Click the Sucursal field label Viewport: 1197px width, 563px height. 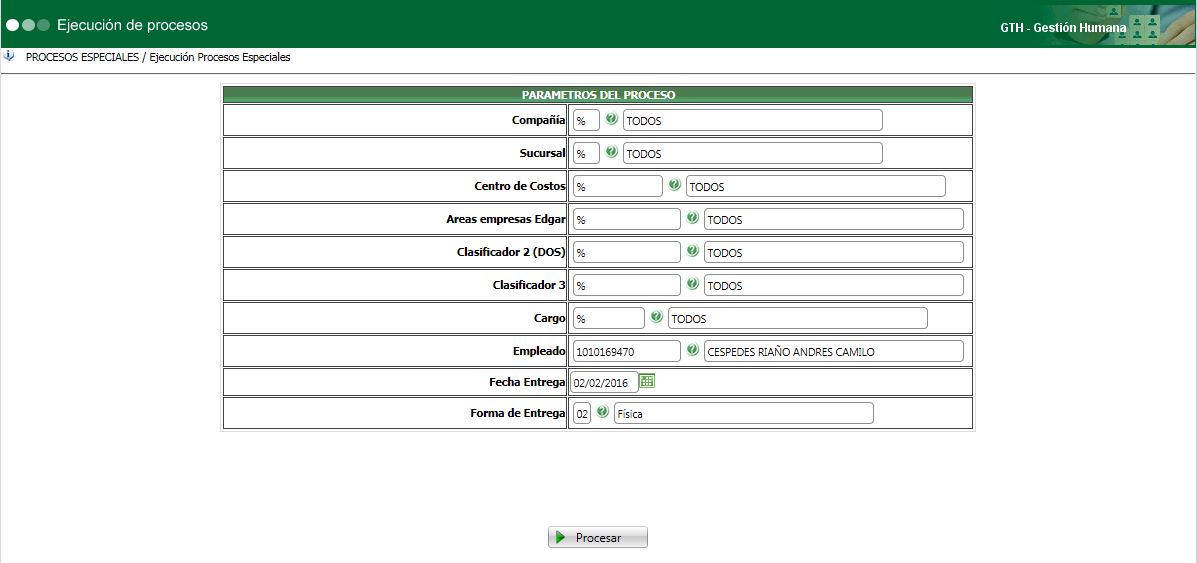click(x=542, y=153)
